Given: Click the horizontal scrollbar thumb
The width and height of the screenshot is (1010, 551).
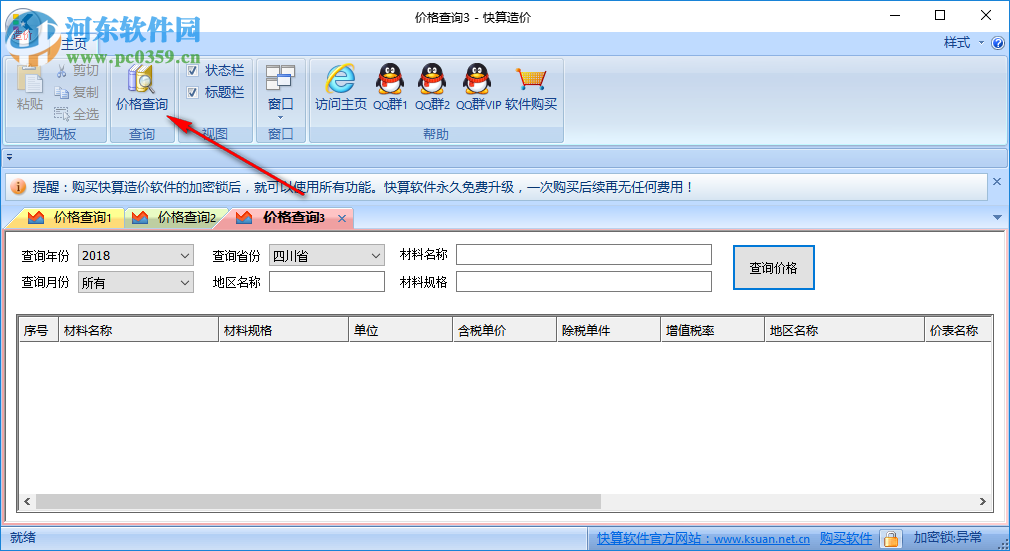Looking at the screenshot, I should [x=318, y=501].
